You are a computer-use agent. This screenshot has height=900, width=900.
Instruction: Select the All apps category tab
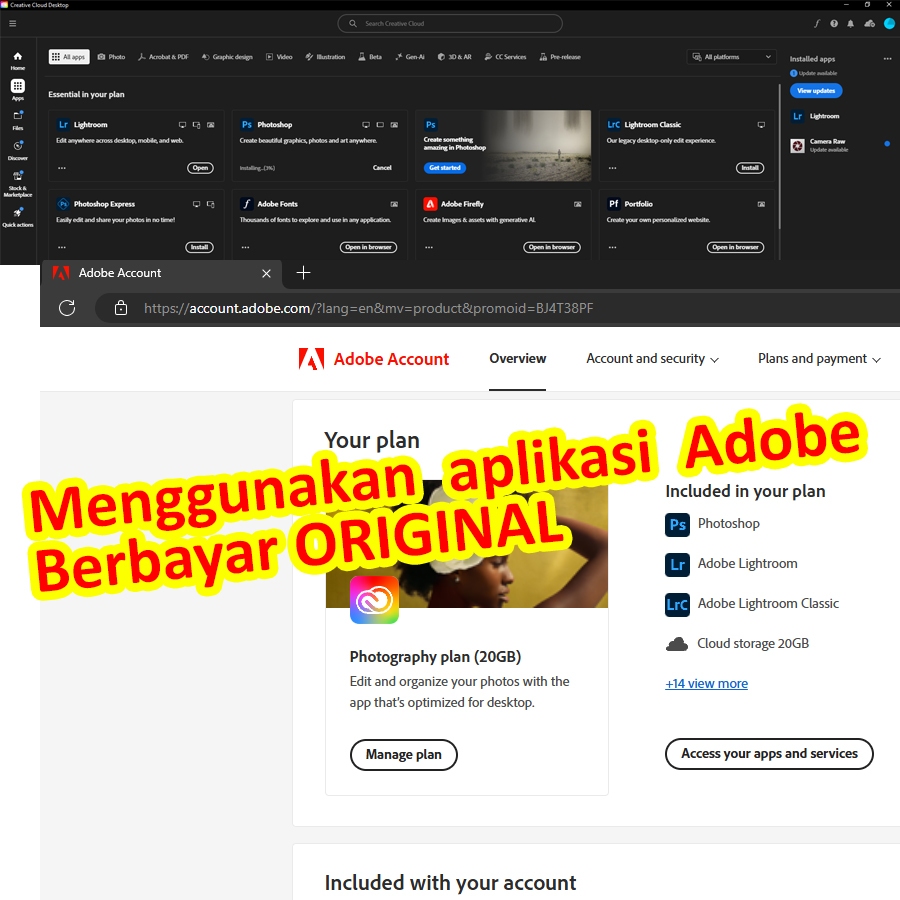69,57
